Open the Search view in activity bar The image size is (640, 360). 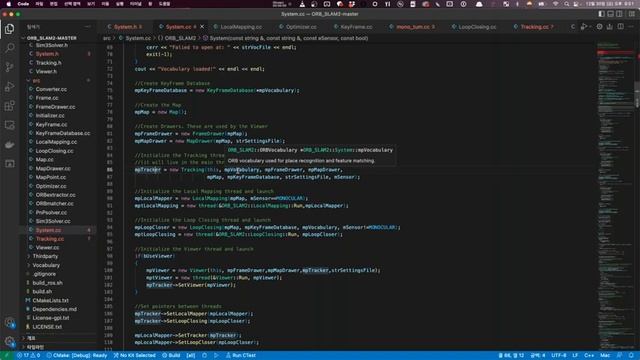tap(9, 48)
